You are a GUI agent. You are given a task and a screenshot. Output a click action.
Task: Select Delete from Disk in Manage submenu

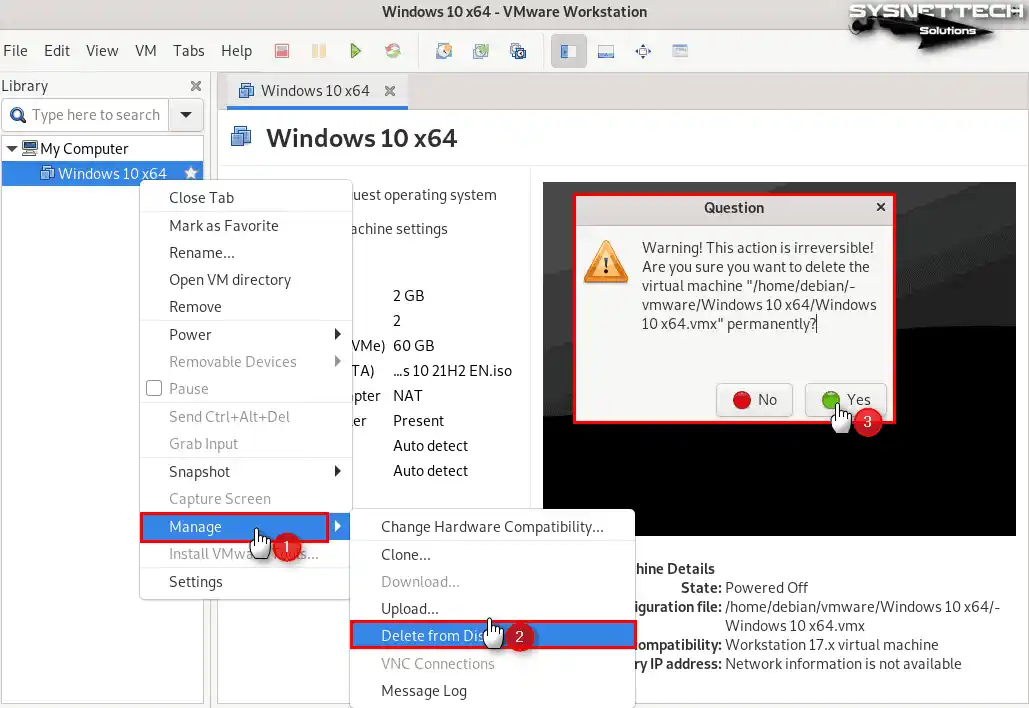point(434,635)
